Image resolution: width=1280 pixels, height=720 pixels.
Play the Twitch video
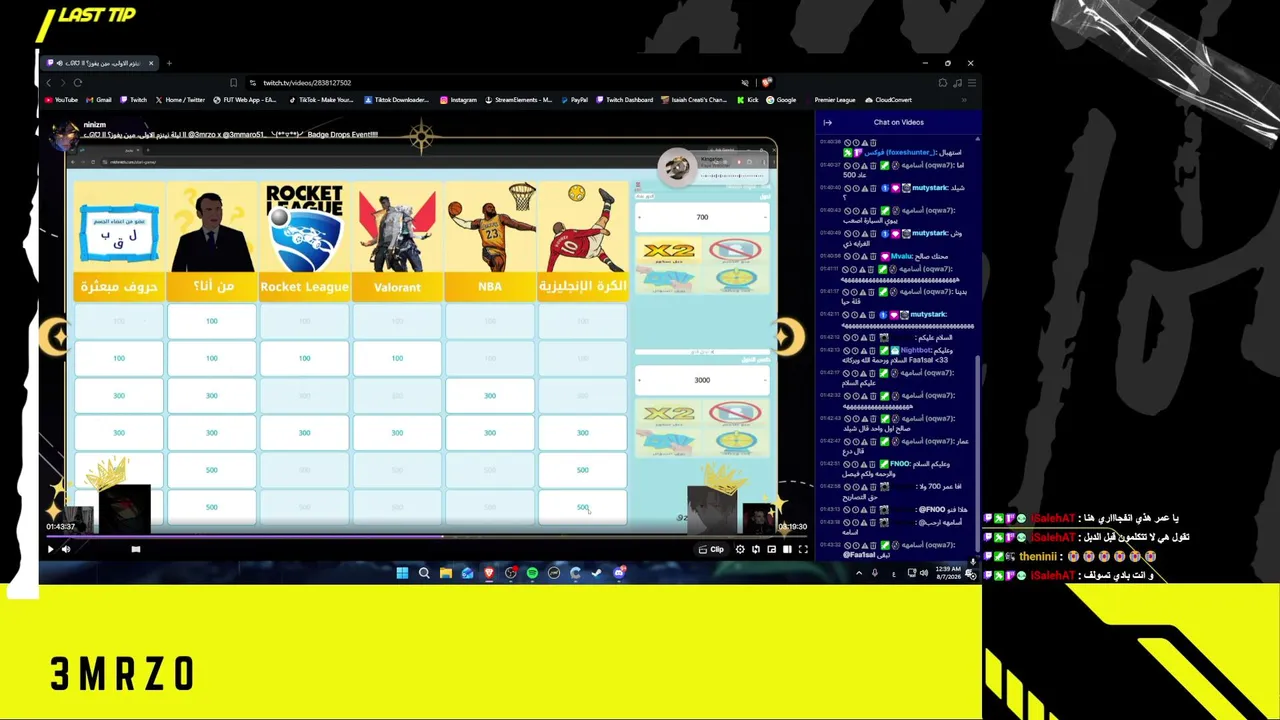click(50, 549)
